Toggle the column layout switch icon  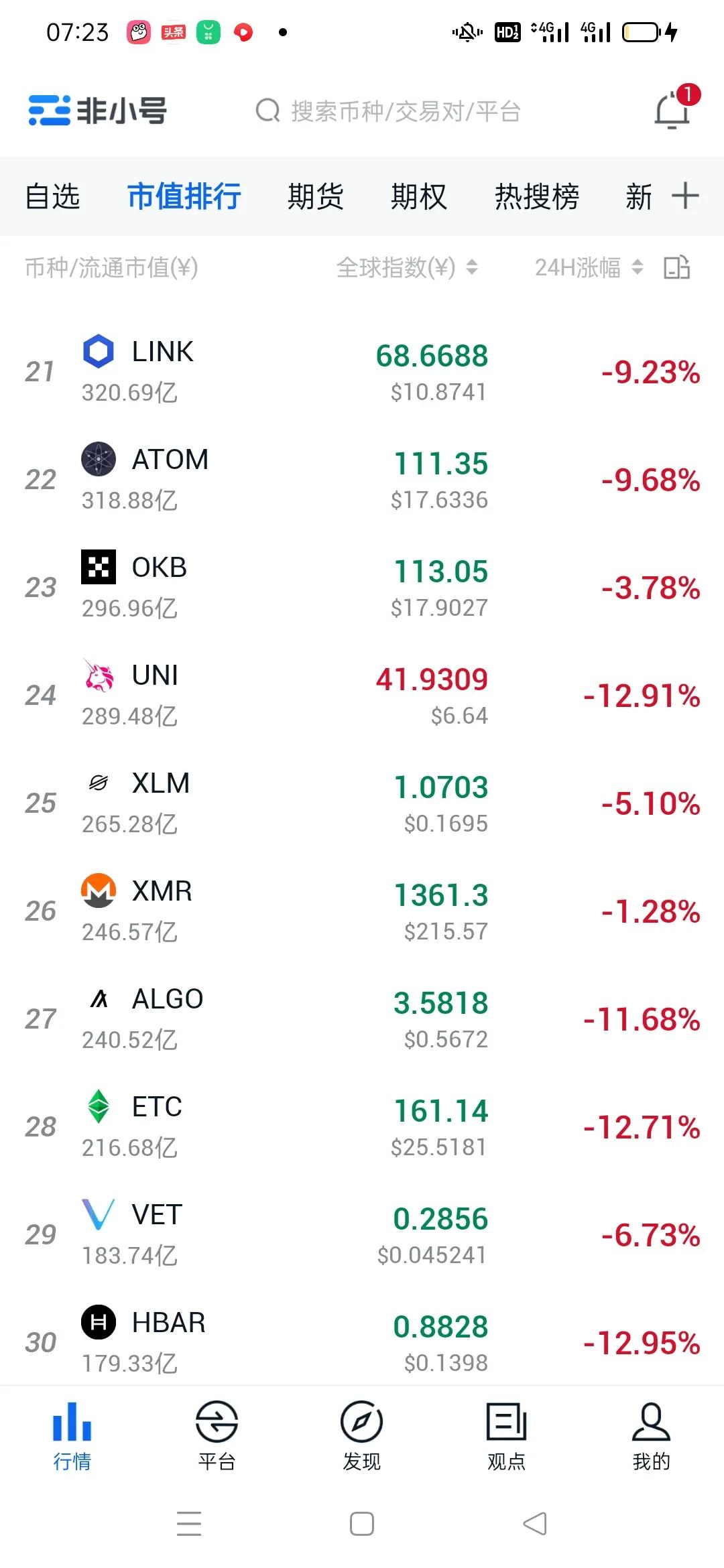[676, 267]
